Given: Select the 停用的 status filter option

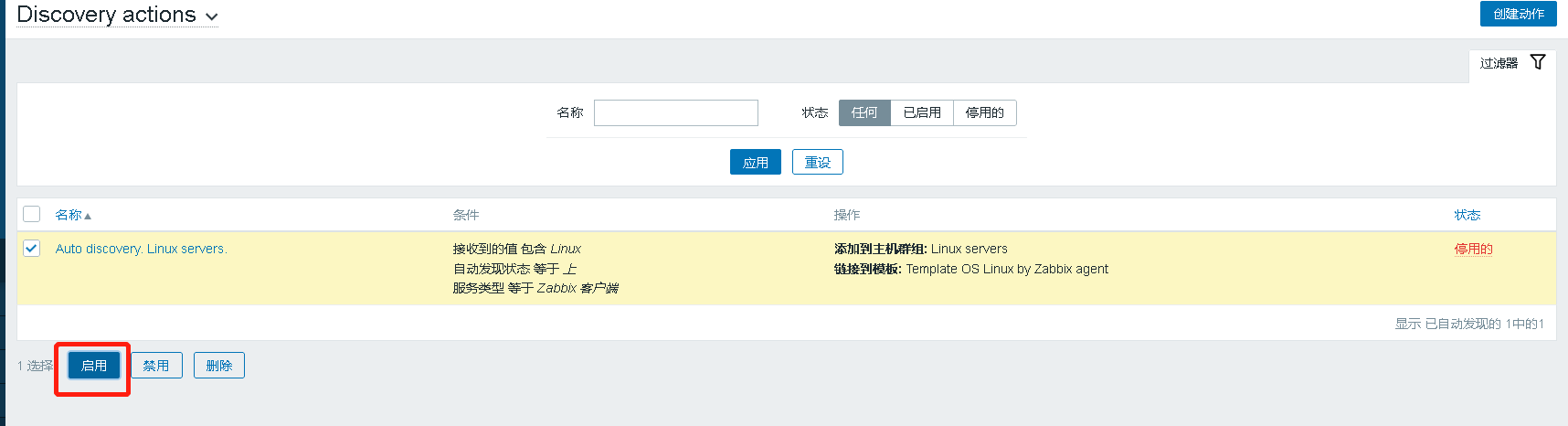Looking at the screenshot, I should pos(984,112).
